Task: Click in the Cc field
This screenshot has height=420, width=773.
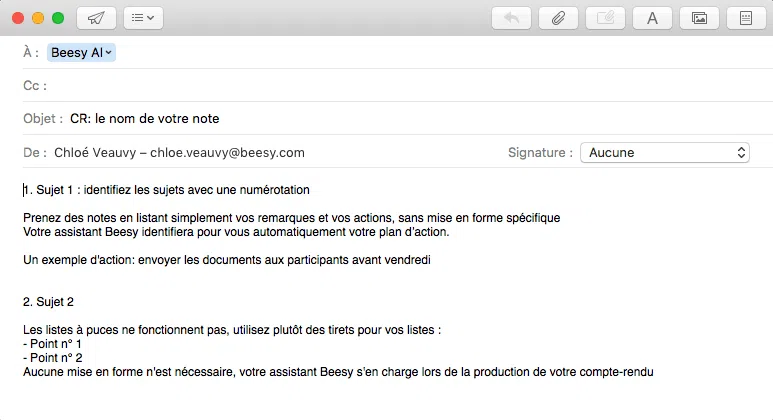Action: (x=409, y=86)
